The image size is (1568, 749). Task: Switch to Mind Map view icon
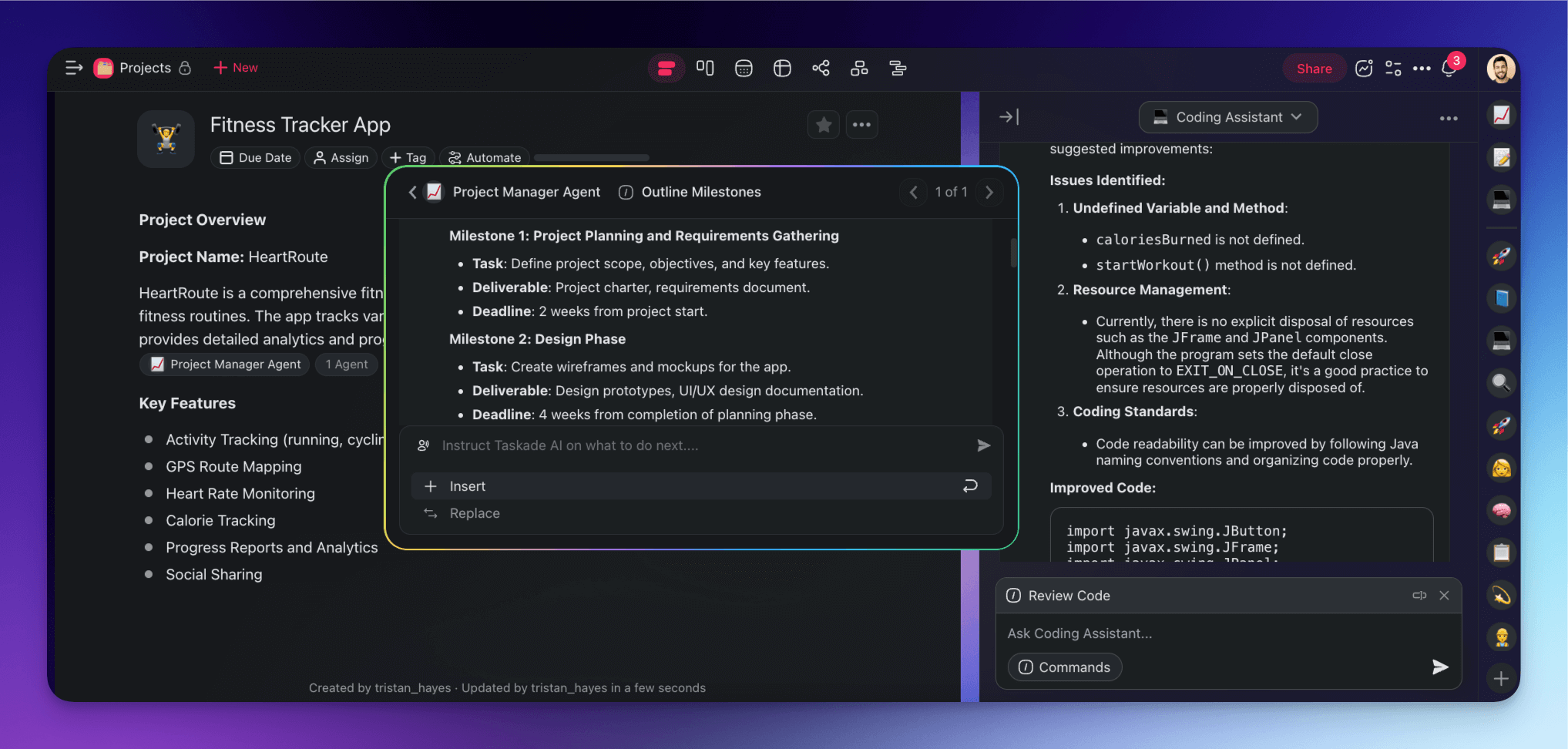coord(821,68)
